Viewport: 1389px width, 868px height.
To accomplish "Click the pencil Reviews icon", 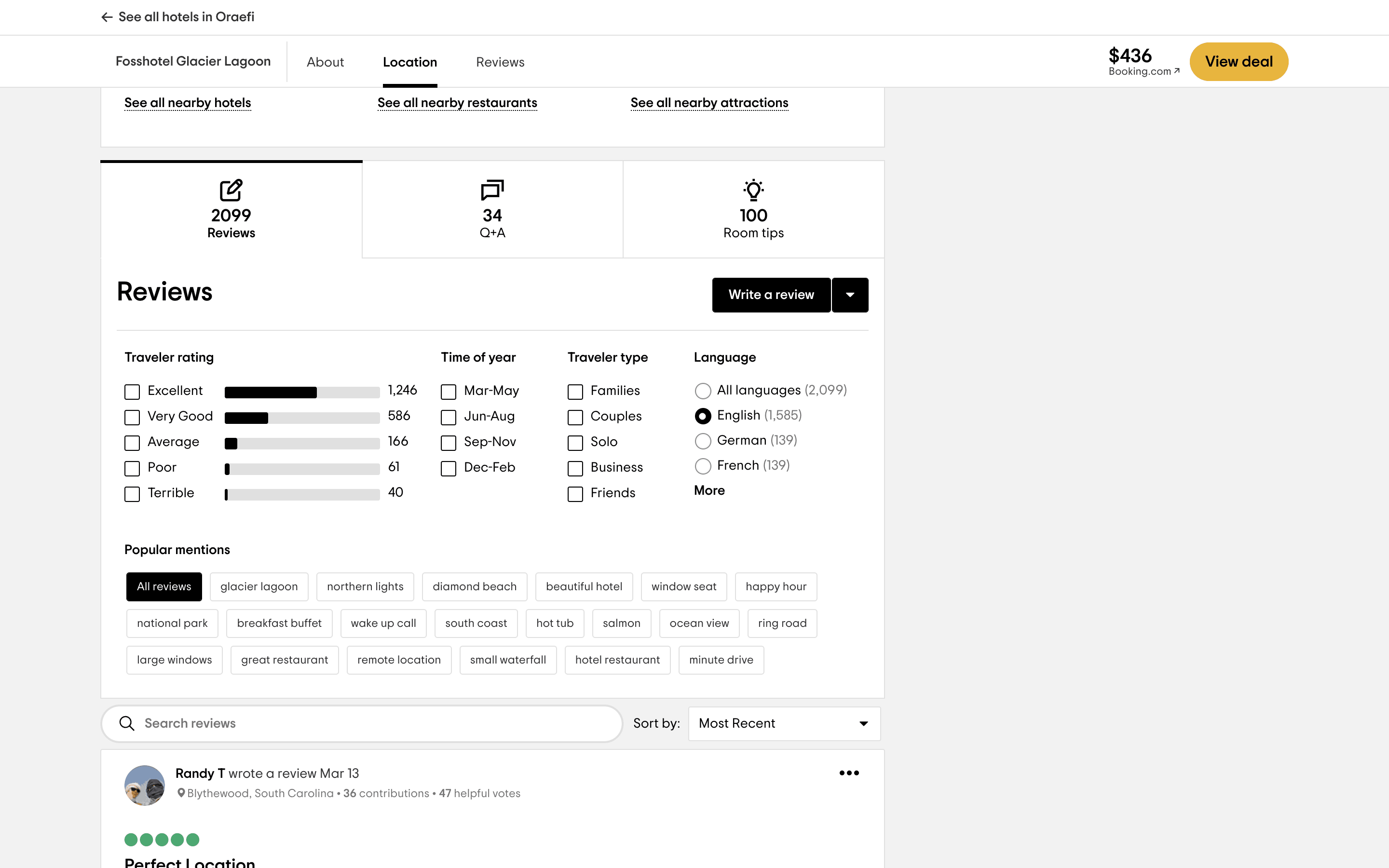I will (231, 190).
